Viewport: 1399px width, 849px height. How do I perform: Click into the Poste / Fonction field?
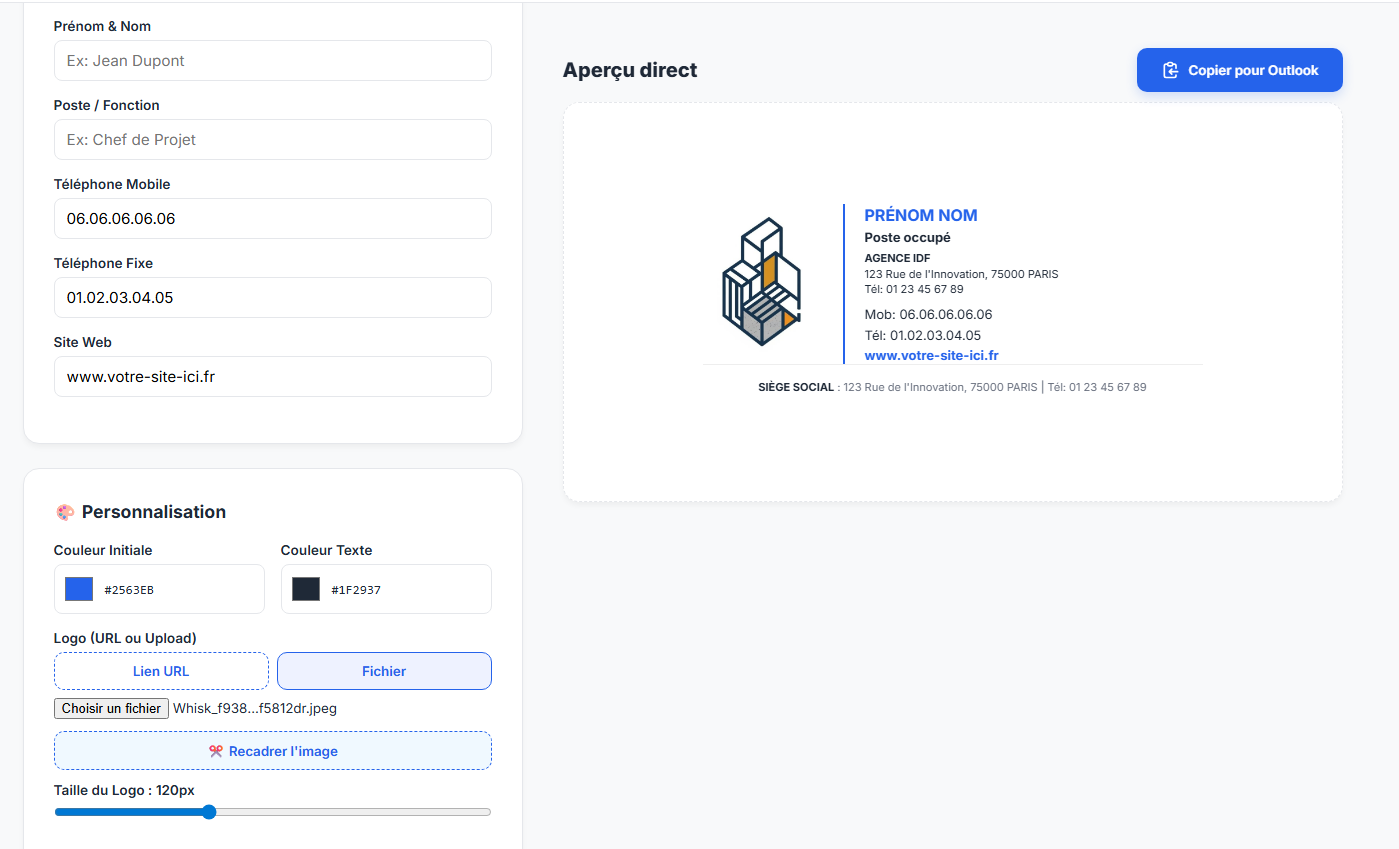[x=272, y=140]
